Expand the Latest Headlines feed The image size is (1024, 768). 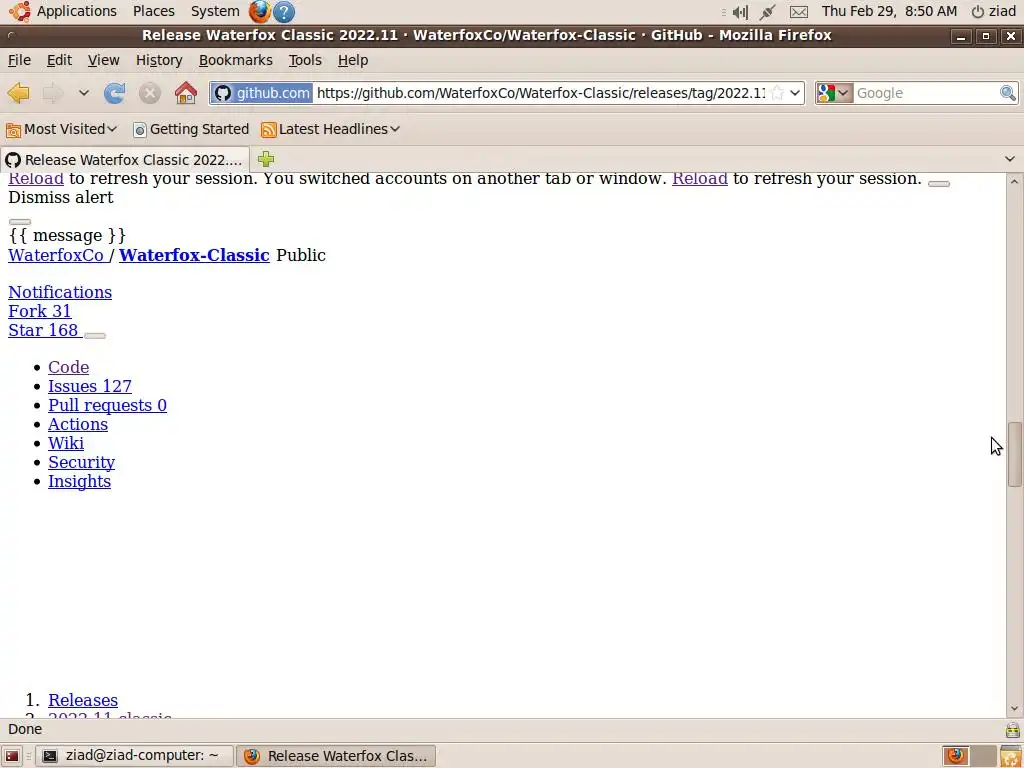click(330, 129)
